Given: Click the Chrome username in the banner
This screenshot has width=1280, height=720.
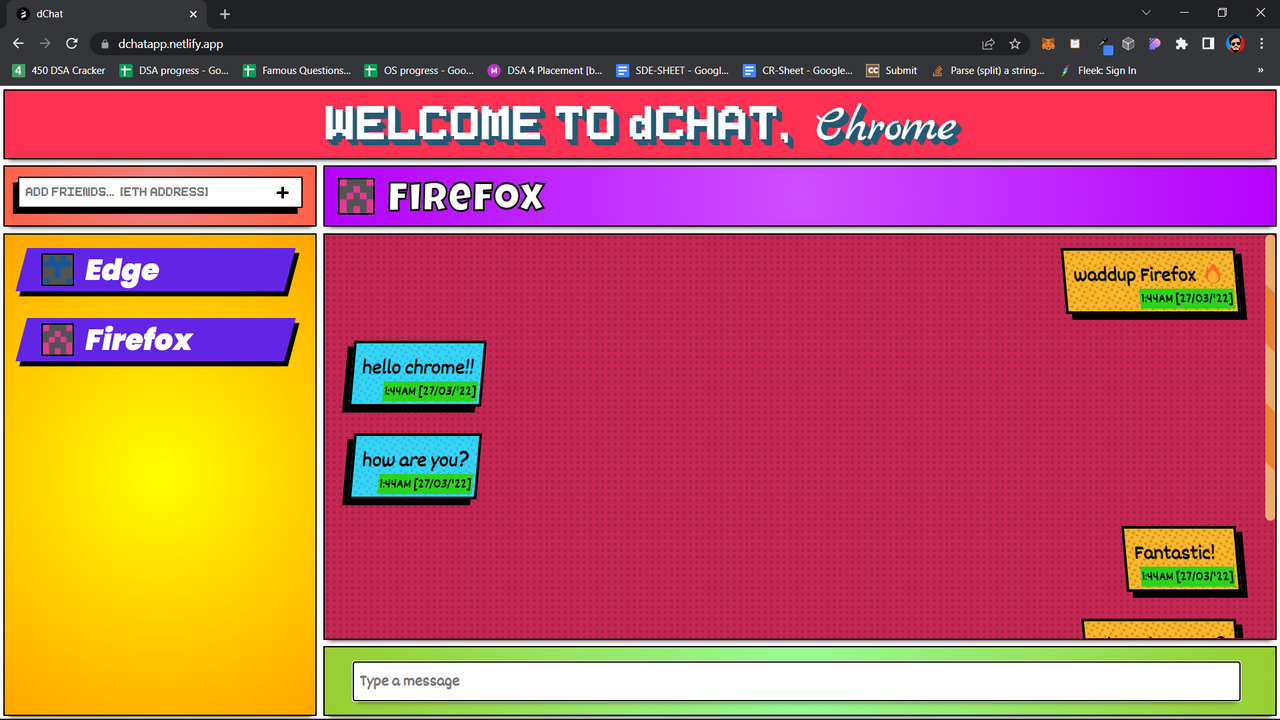Looking at the screenshot, I should click(x=886, y=125).
